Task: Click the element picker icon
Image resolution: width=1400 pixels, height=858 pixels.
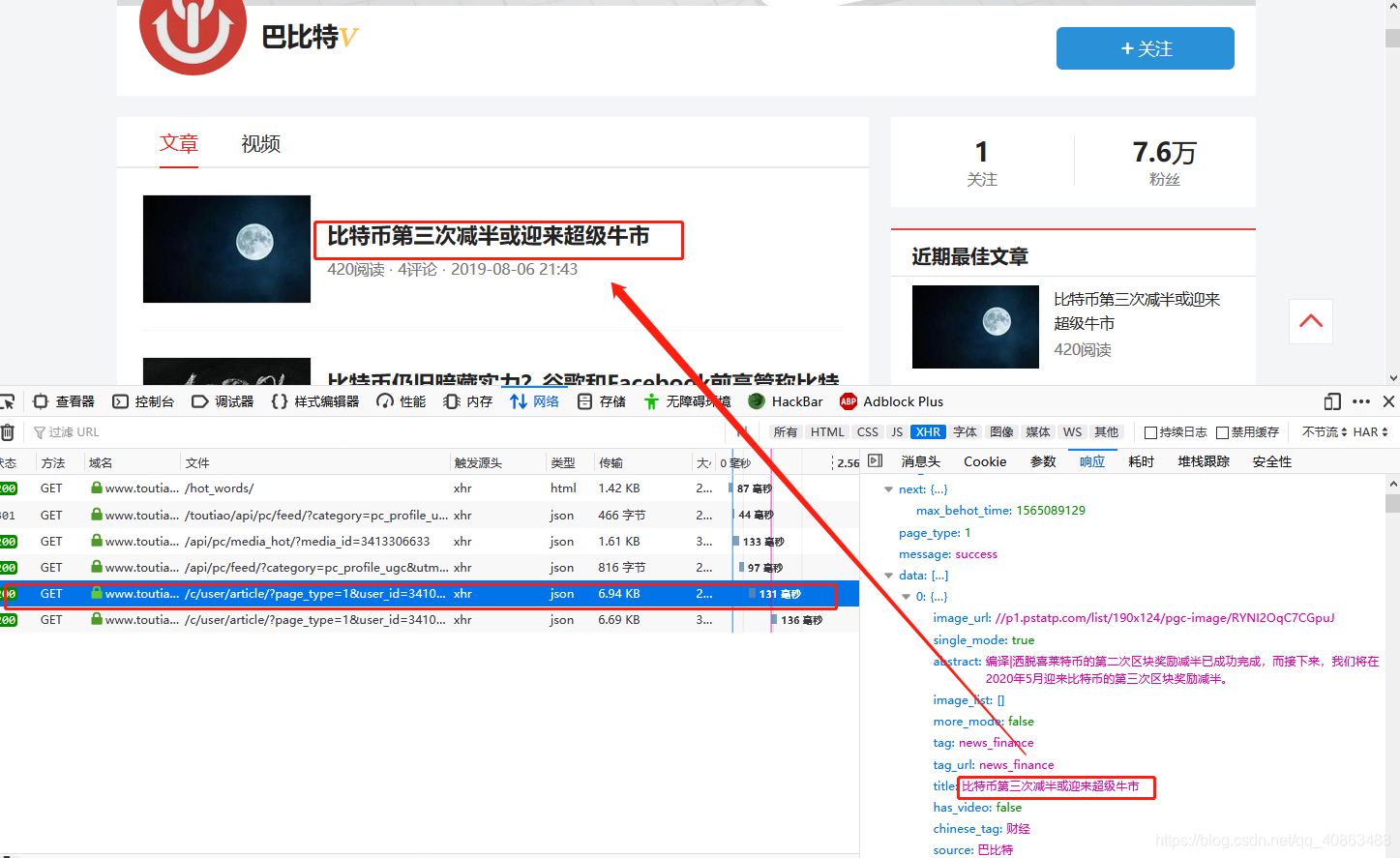Action: click(7, 401)
